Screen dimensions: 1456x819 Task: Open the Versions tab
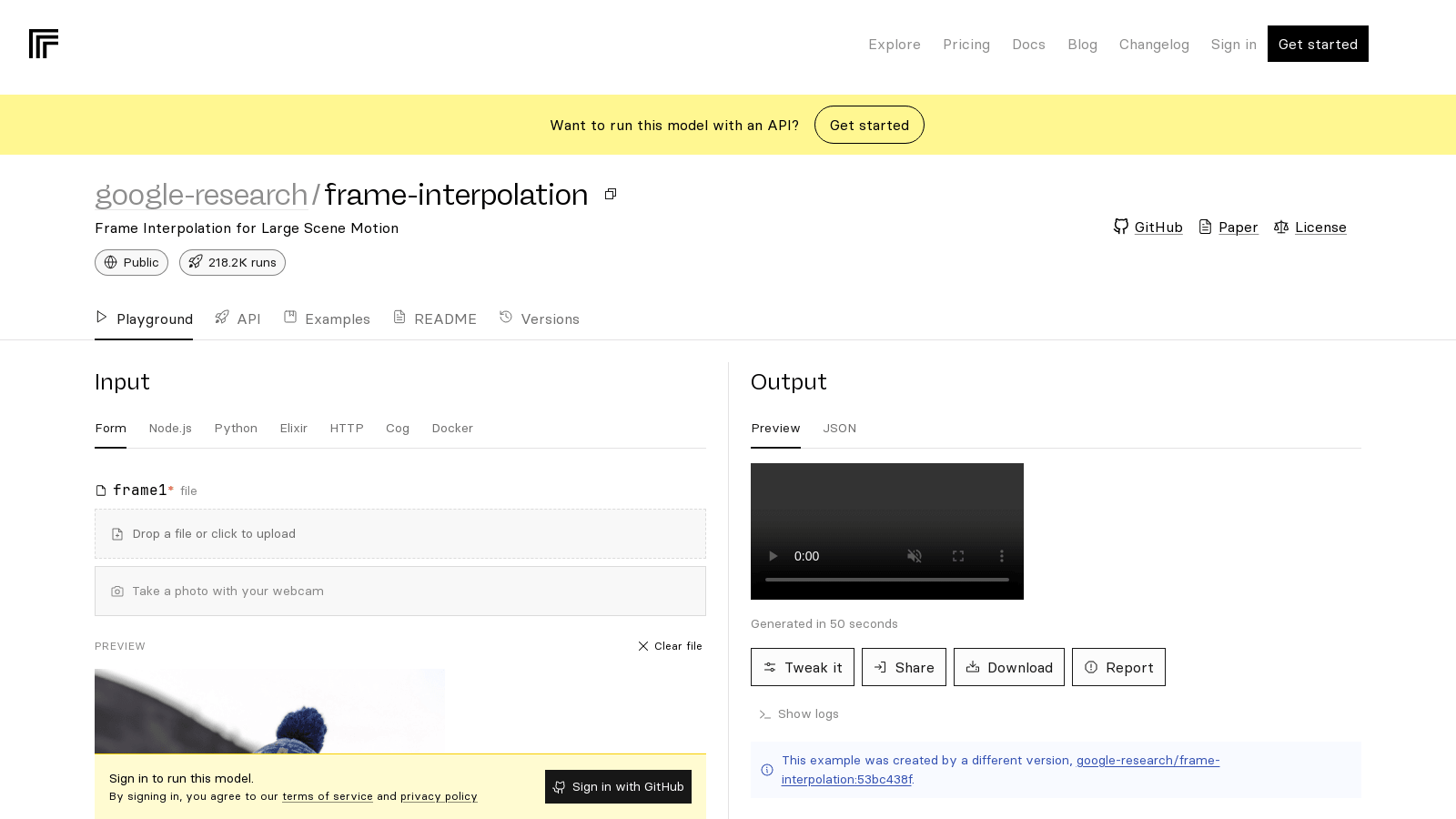pos(539,319)
